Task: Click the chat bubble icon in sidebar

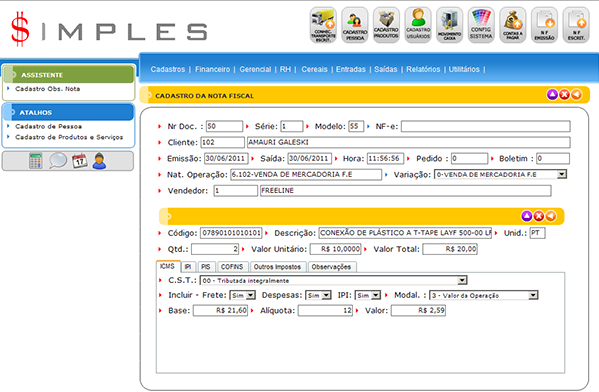Action: (58, 161)
